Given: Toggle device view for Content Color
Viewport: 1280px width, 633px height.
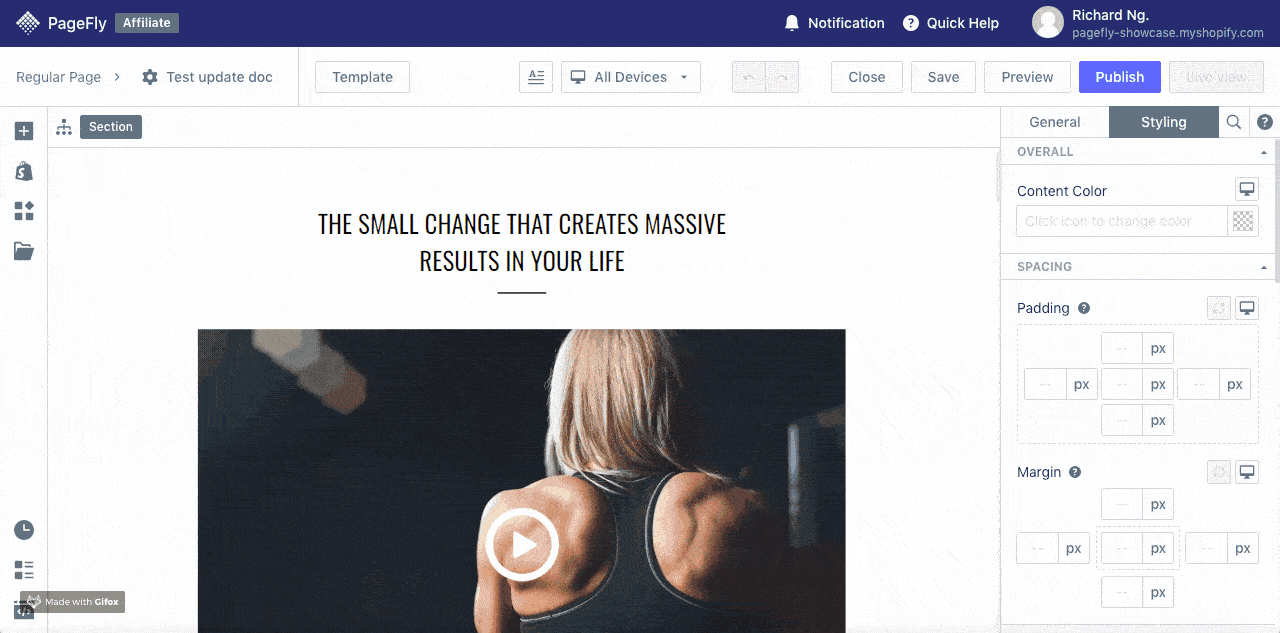Looking at the screenshot, I should [1247, 189].
